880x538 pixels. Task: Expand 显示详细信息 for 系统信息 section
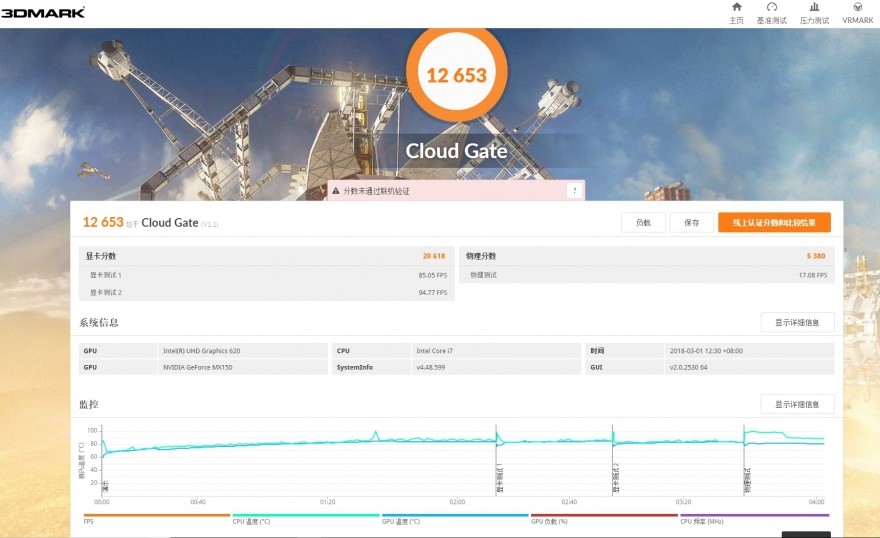(797, 323)
